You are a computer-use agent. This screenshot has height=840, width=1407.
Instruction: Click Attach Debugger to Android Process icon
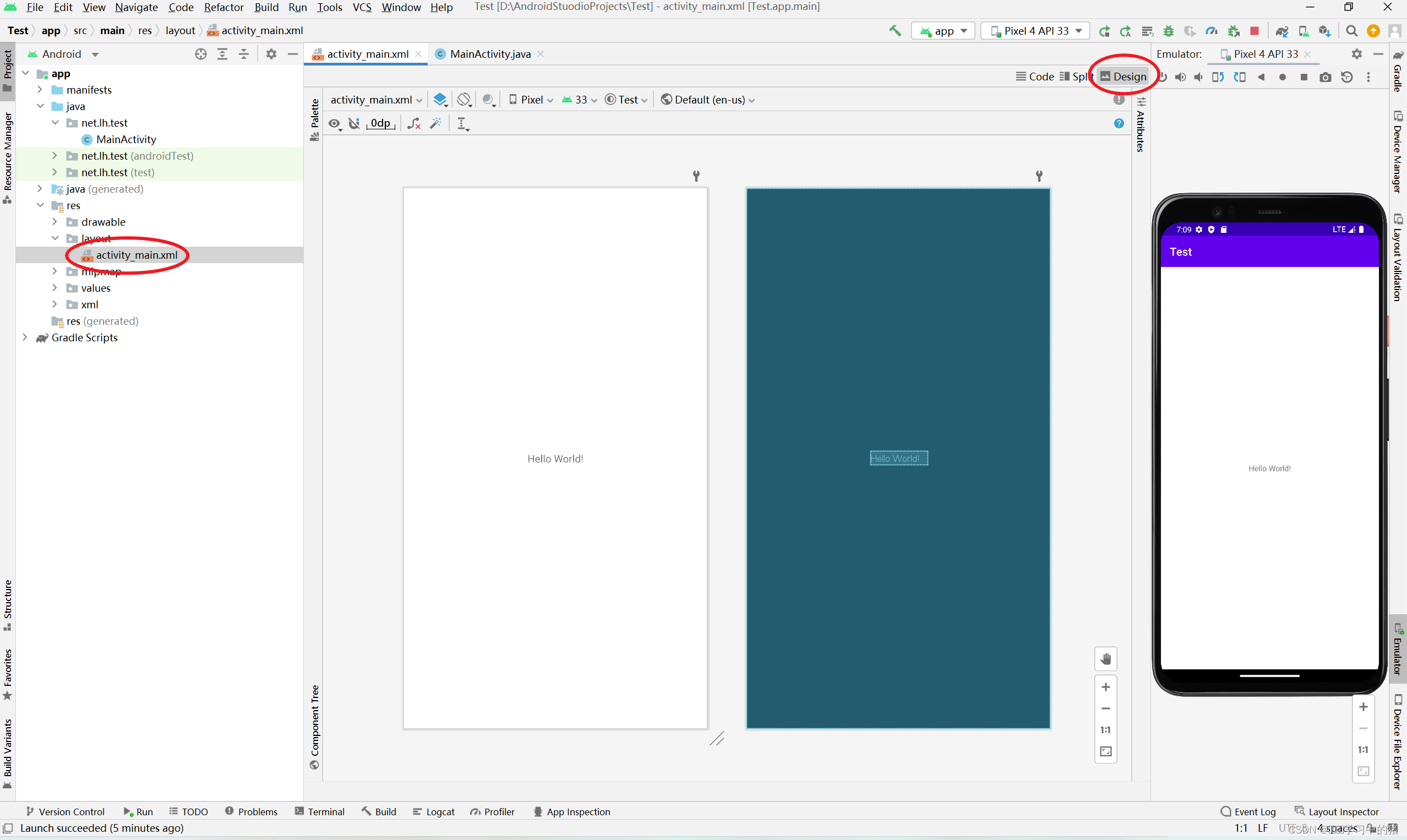point(1233,31)
